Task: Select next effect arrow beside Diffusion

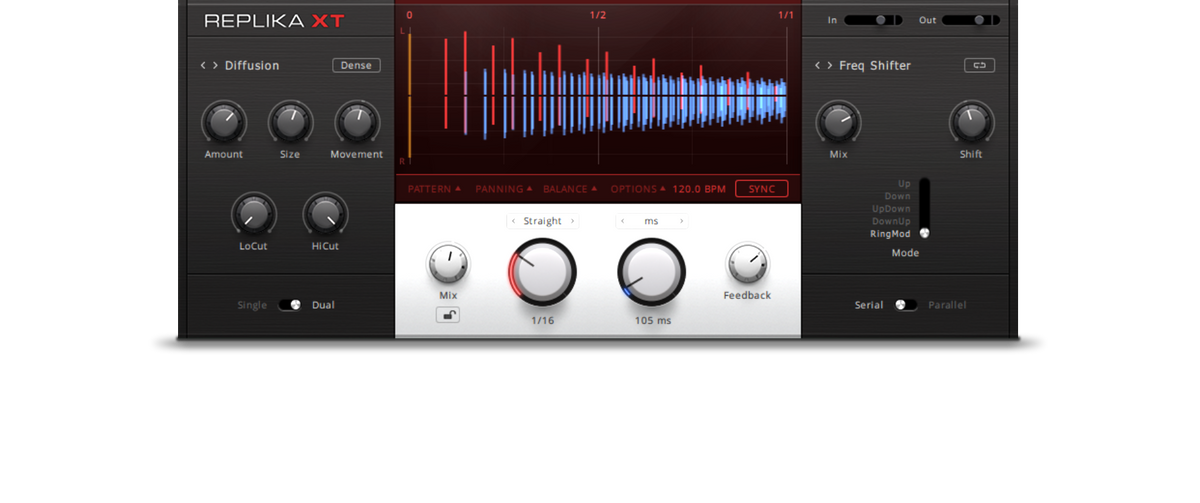Action: point(215,66)
